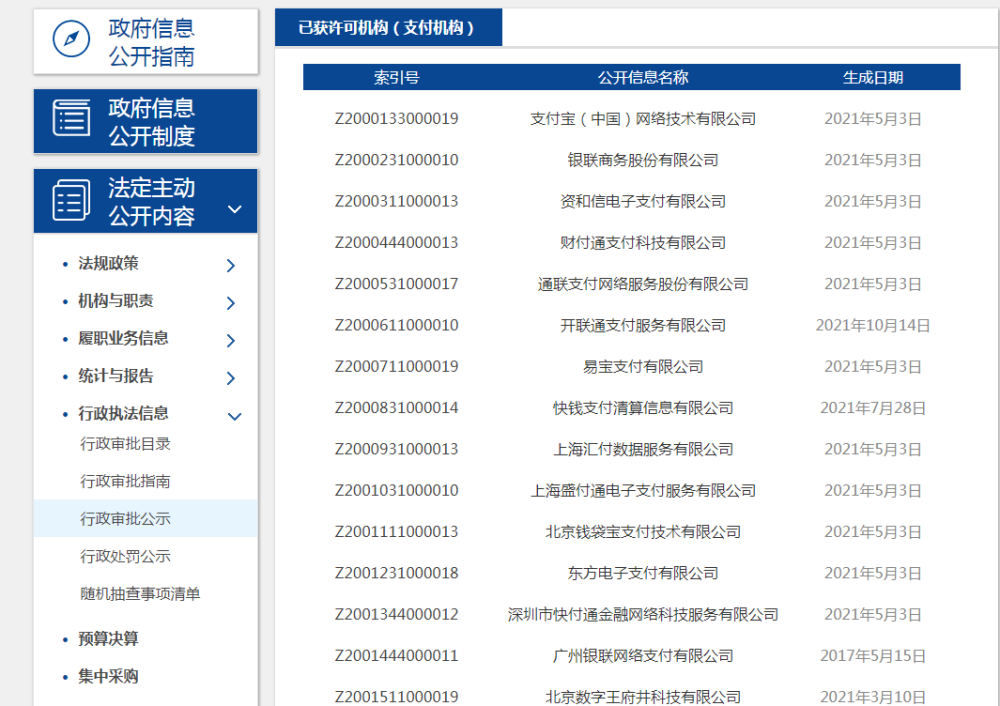Open 支付宝(中国)网络技术有限公司 link
The image size is (1000, 706).
[x=643, y=119]
